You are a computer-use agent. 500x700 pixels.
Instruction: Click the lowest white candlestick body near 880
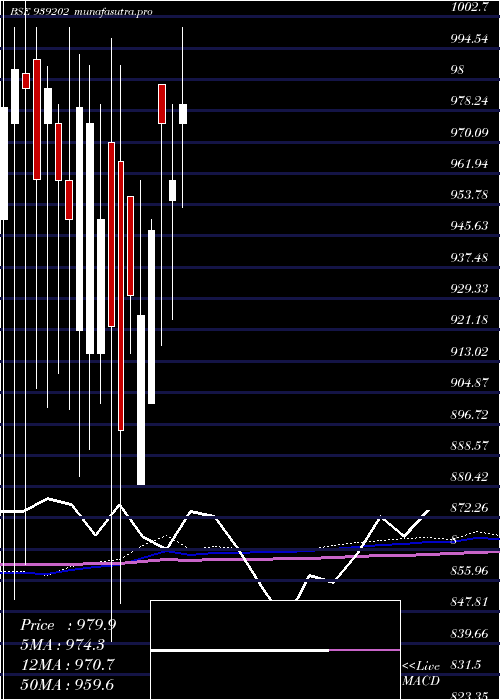[x=141, y=400]
